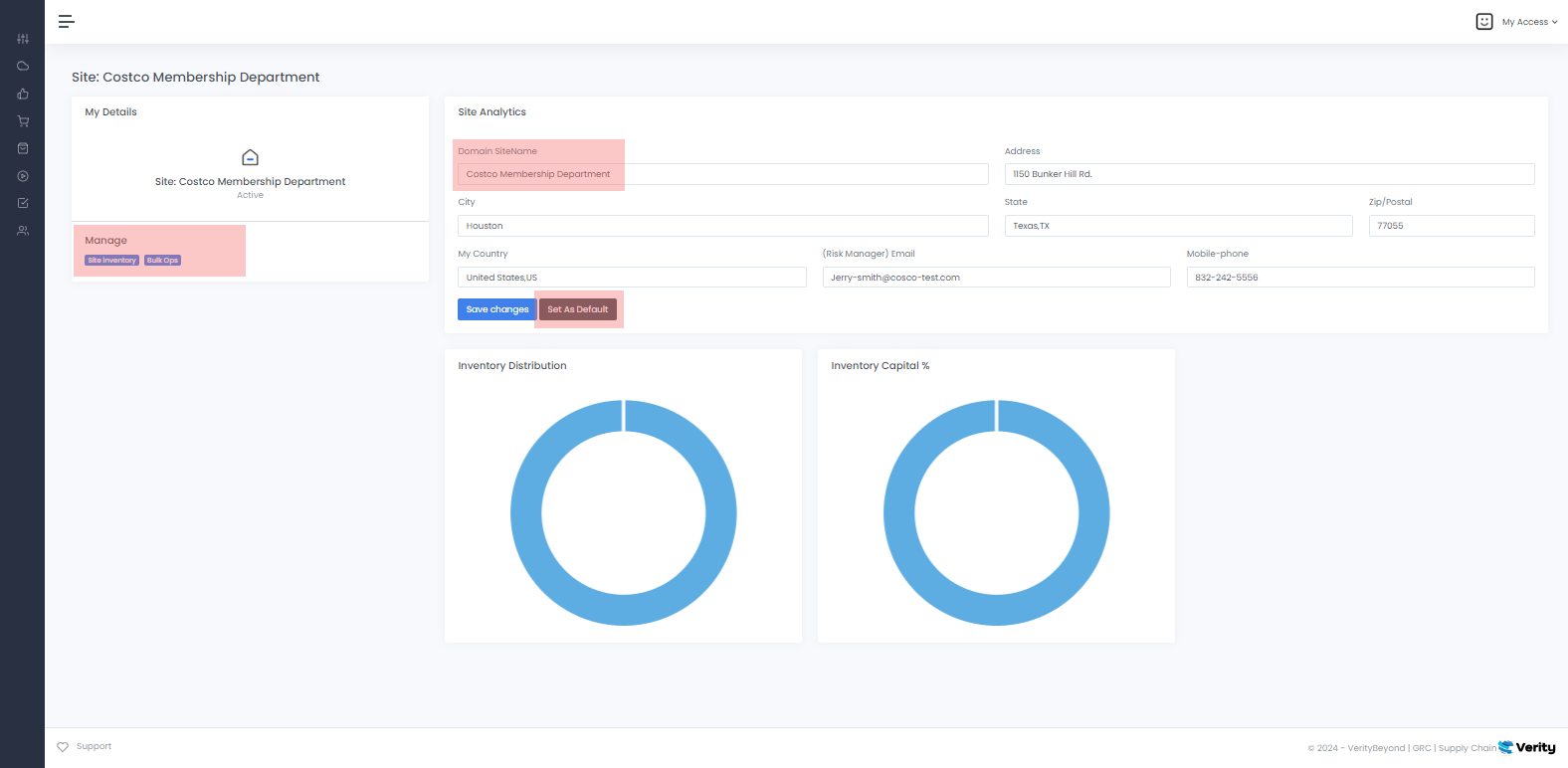Click the State field showing Texas,TX
Screen dimensions: 1568x768
click(1179, 226)
